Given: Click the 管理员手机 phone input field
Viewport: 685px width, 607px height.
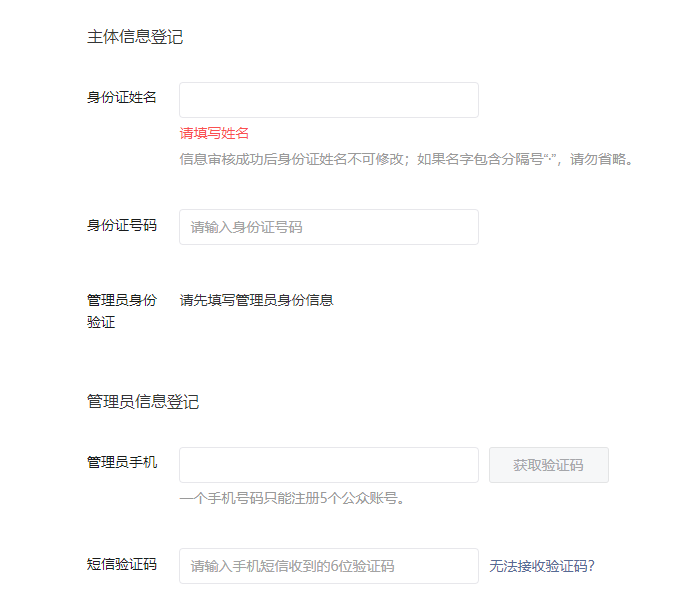Looking at the screenshot, I should coord(328,465).
